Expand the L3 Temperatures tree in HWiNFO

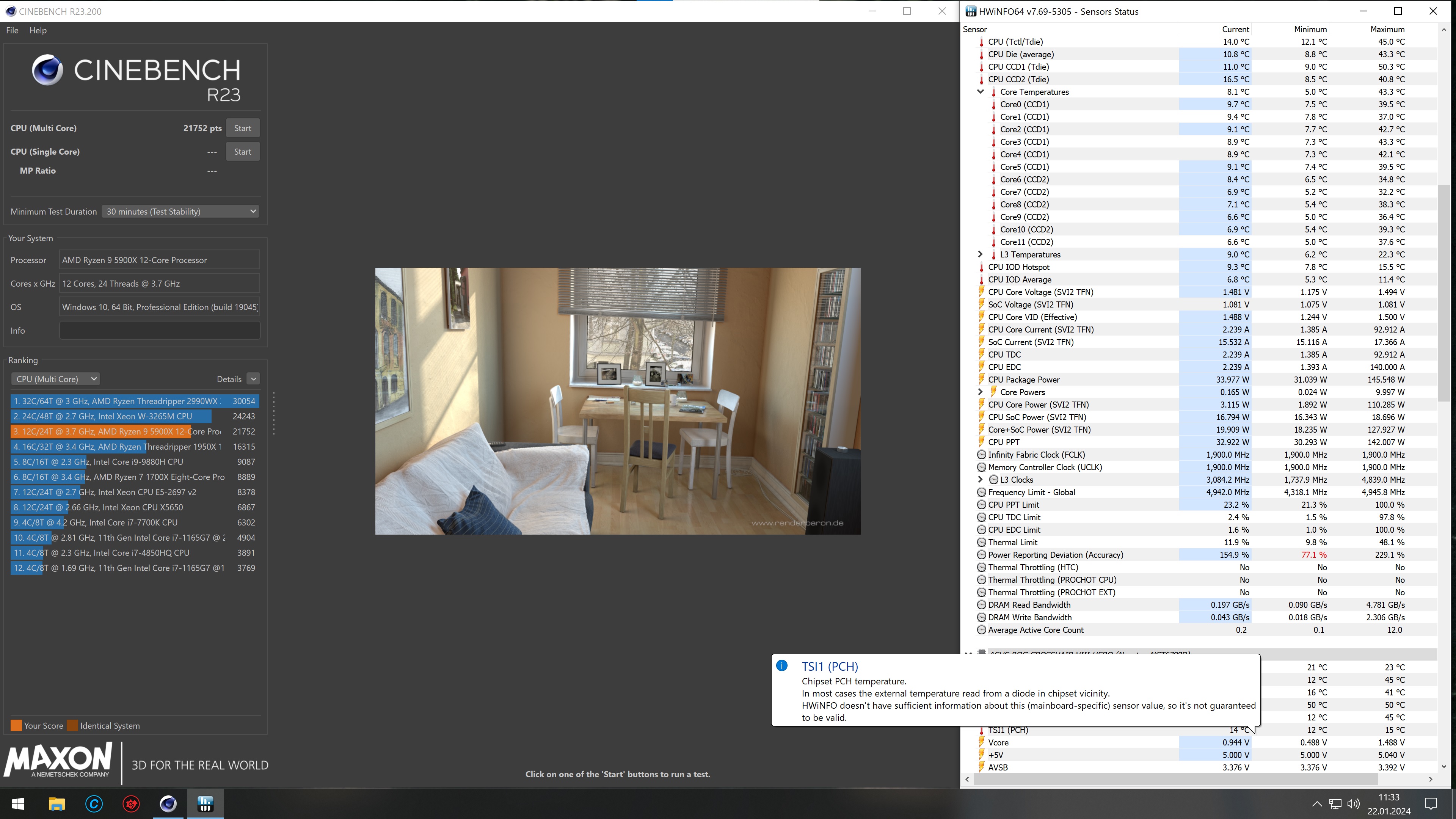tap(981, 254)
